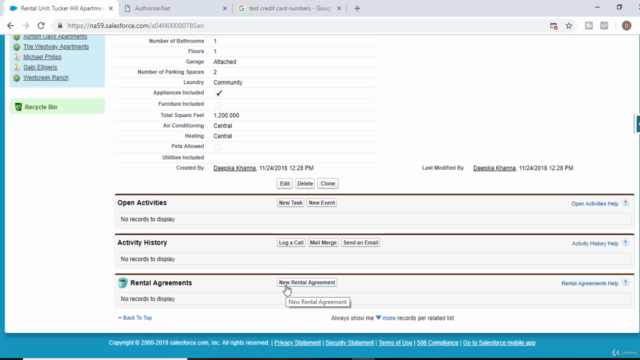Viewport: 640px width, 360px height.
Task: Reload the Salesforce page
Action: point(41,26)
